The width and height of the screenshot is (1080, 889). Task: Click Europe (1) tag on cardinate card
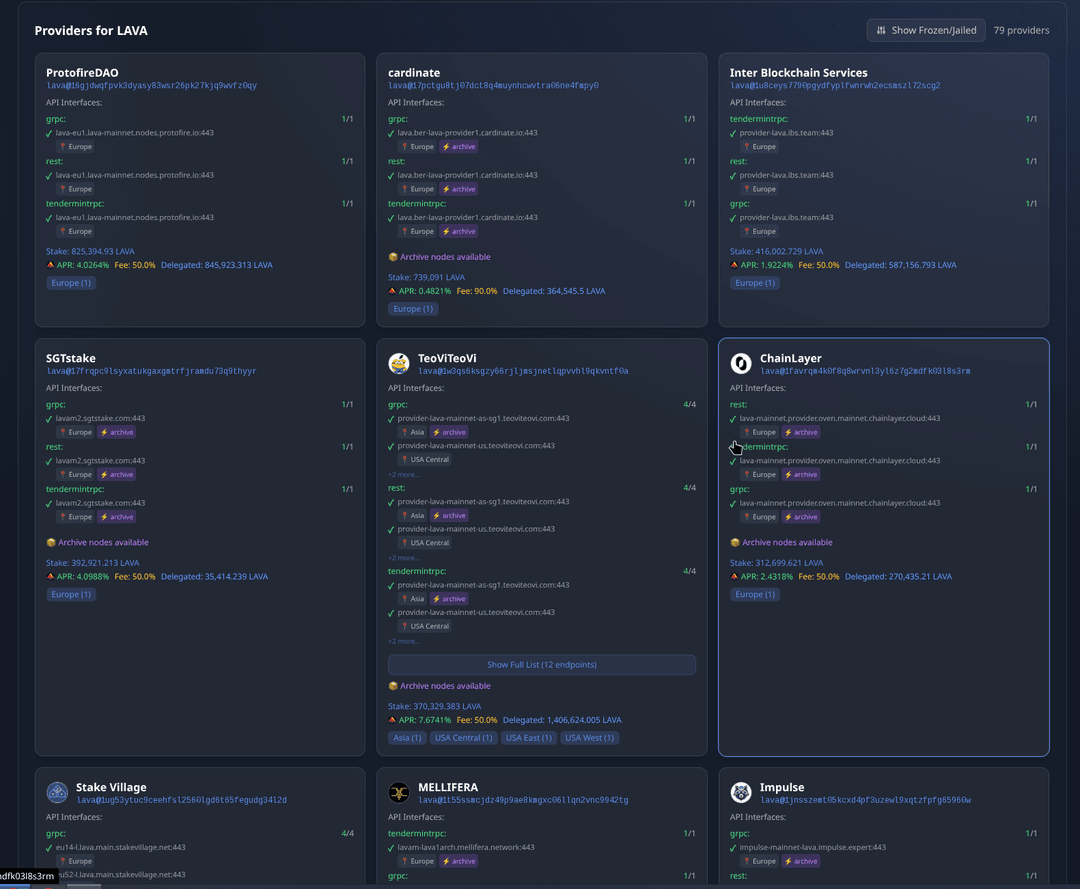pos(413,309)
